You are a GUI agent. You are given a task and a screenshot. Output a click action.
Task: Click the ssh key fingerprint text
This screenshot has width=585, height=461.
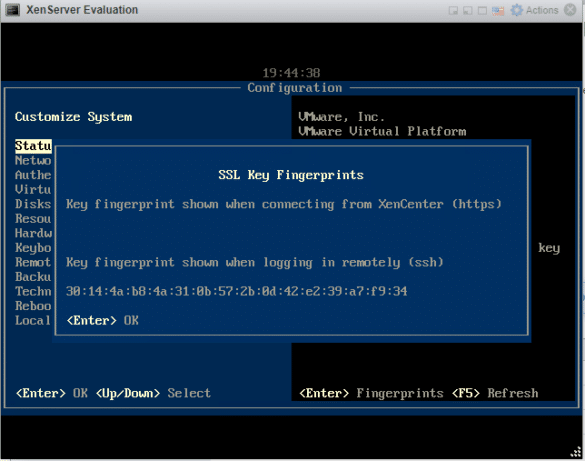coord(237,291)
